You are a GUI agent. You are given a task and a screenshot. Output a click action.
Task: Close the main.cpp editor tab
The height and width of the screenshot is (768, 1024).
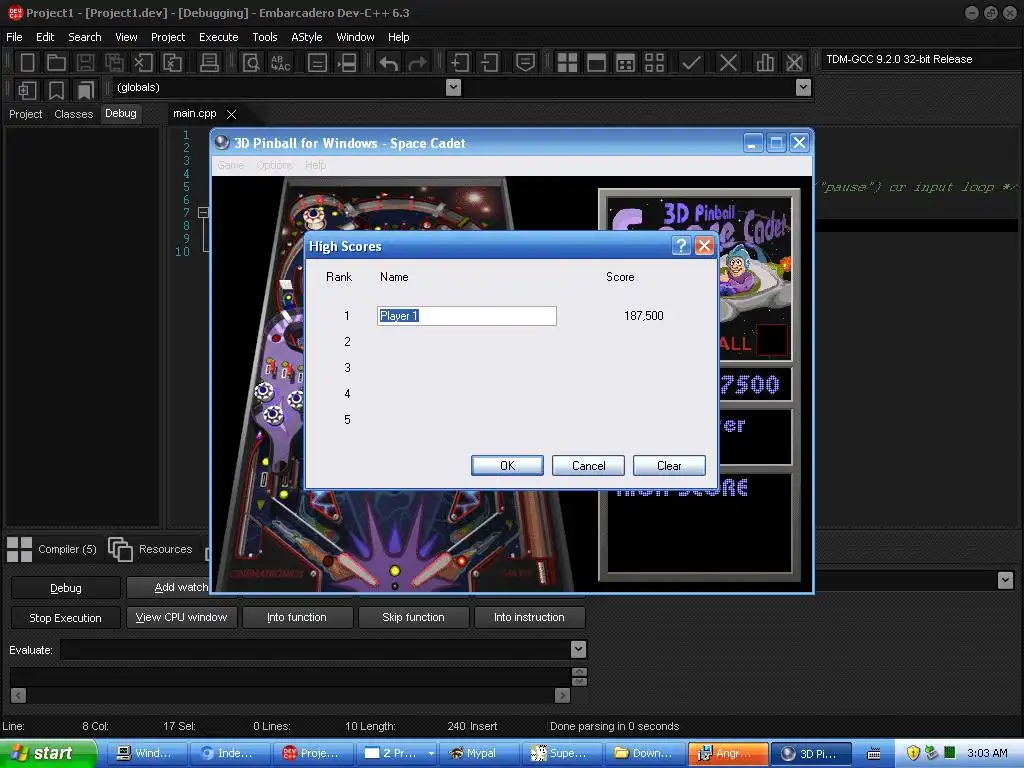231,114
